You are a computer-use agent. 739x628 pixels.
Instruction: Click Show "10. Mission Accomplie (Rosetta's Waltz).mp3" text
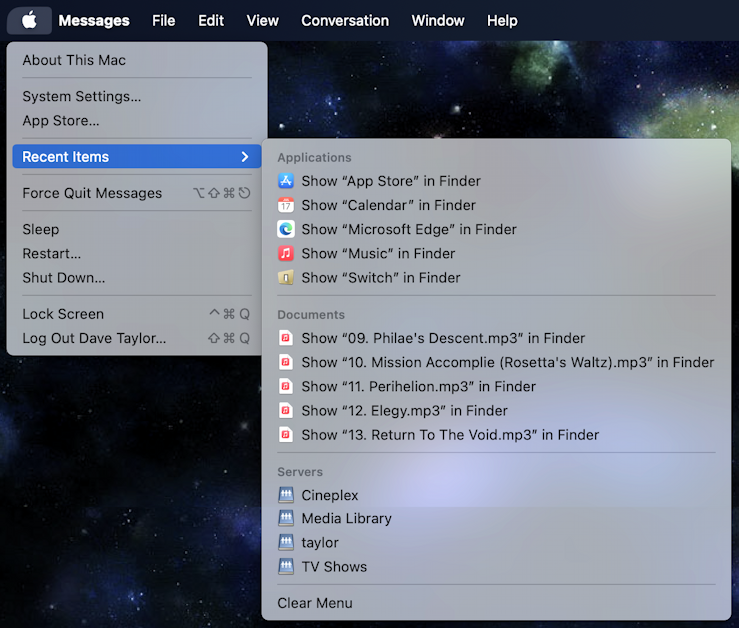coord(508,362)
